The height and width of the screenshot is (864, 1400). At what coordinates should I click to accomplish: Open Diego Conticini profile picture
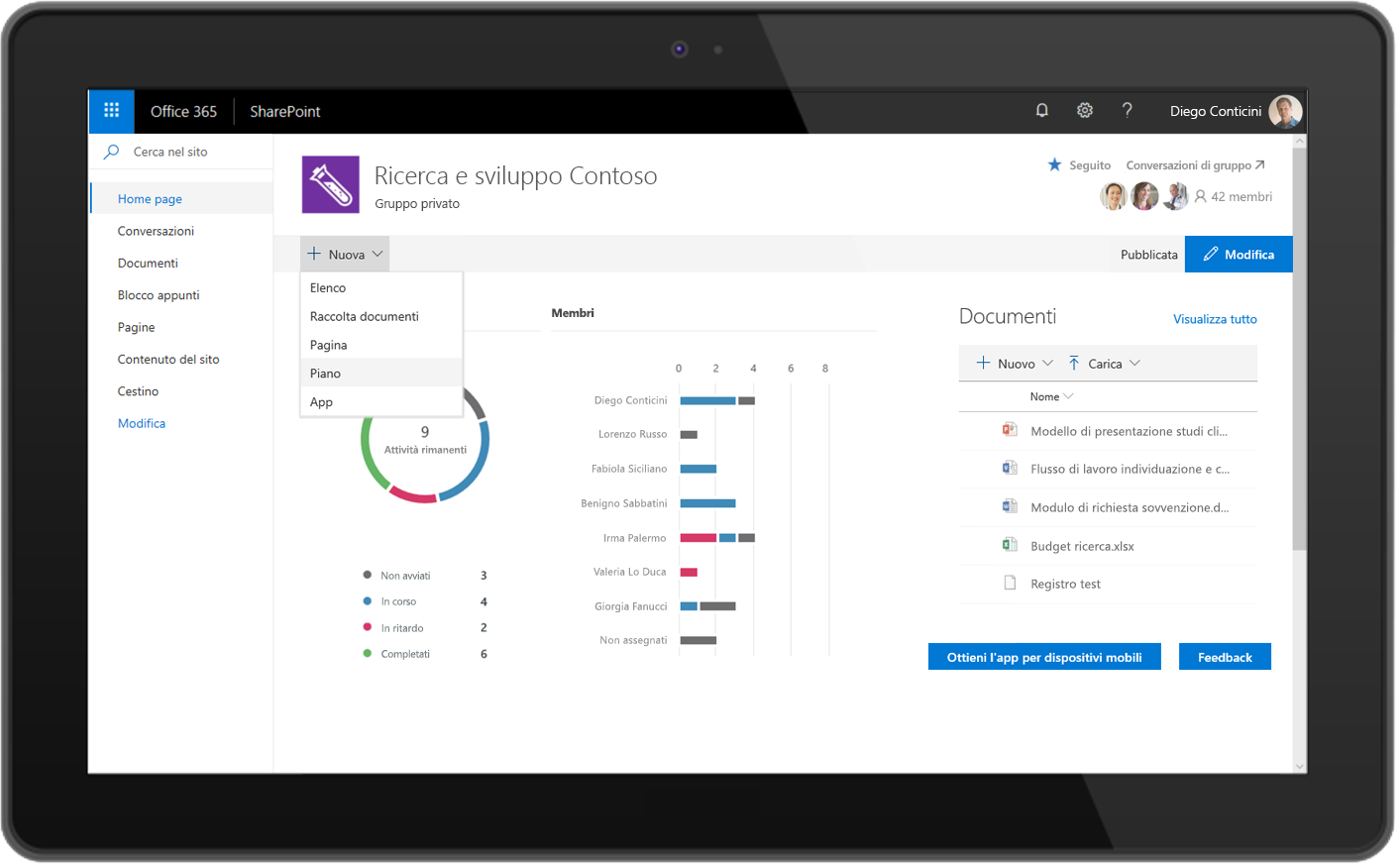1285,111
